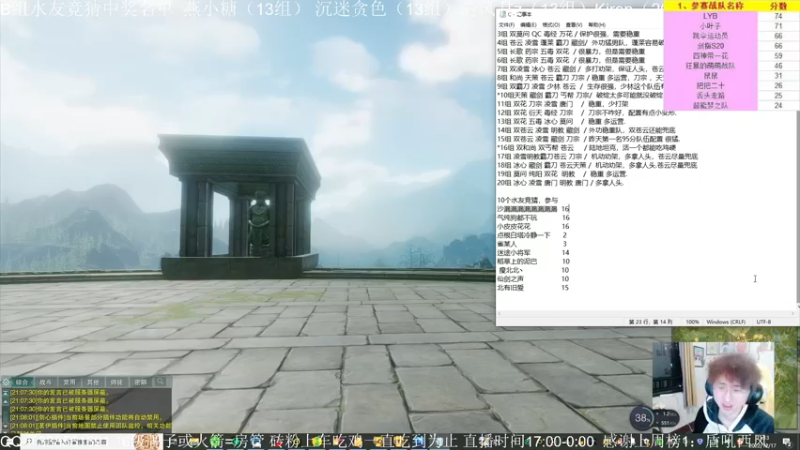Click the line starting with 20组
800x450 pixels.
click(x=560, y=183)
